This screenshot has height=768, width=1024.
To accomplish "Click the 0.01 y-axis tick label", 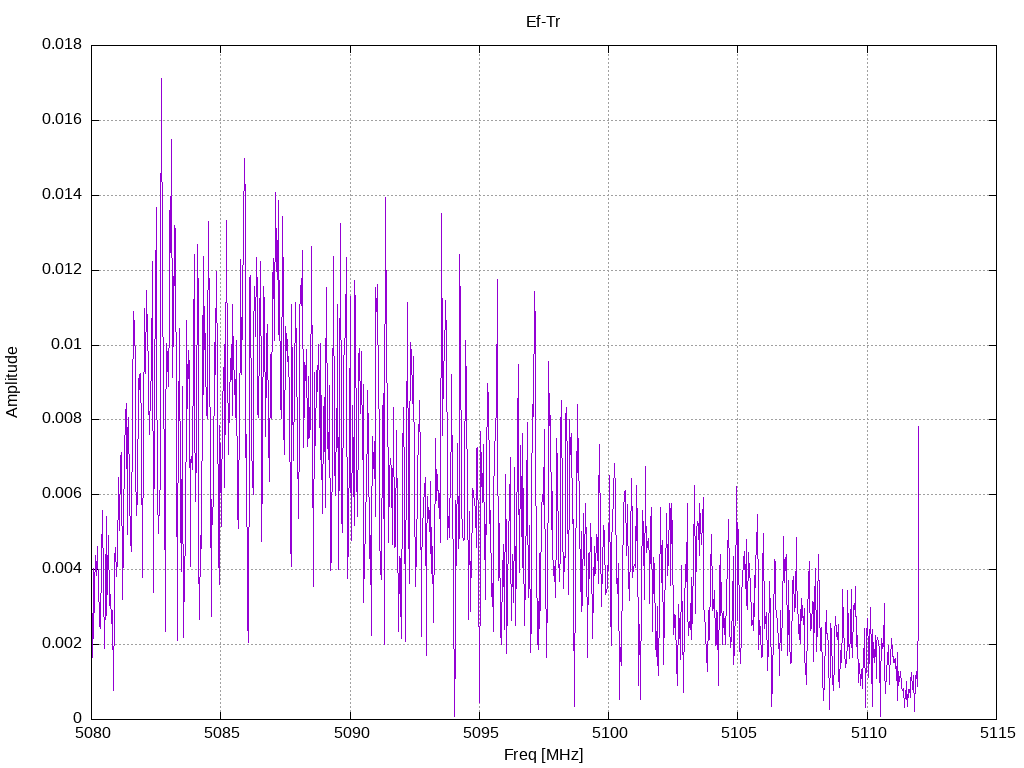I will click(67, 344).
